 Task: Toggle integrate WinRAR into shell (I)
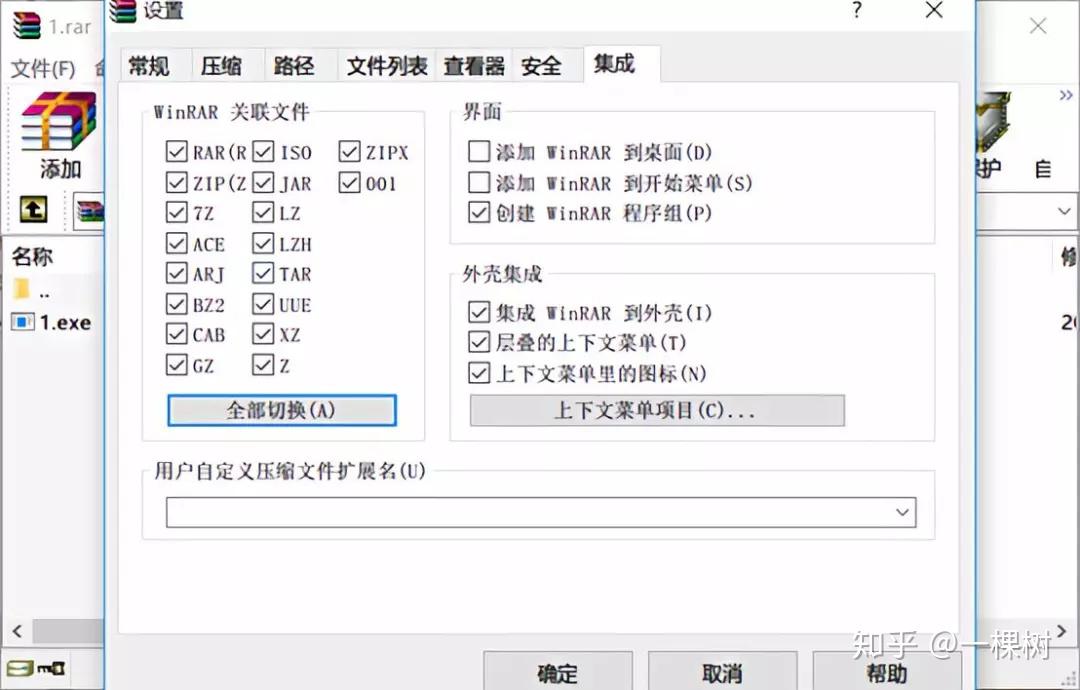point(479,313)
